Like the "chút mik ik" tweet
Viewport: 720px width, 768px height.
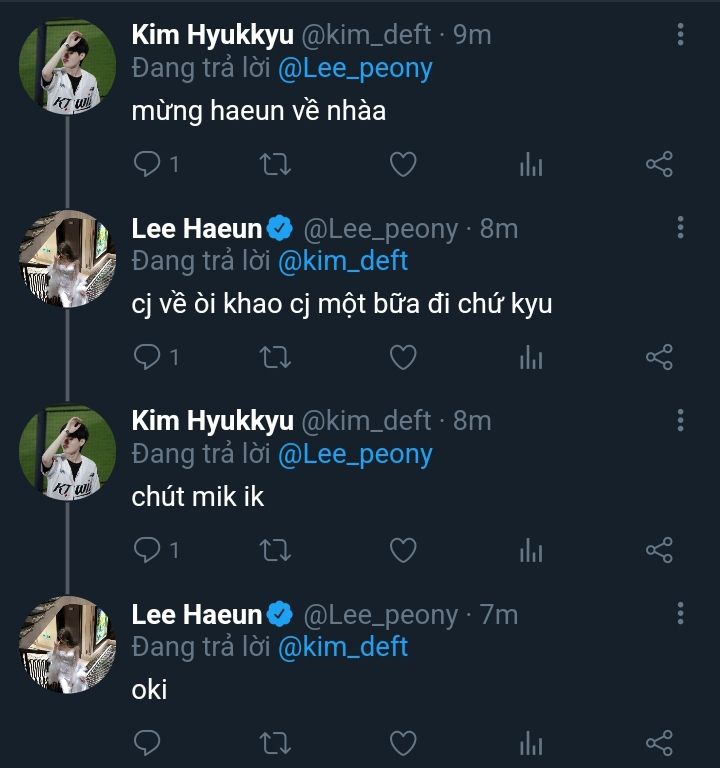coord(402,549)
